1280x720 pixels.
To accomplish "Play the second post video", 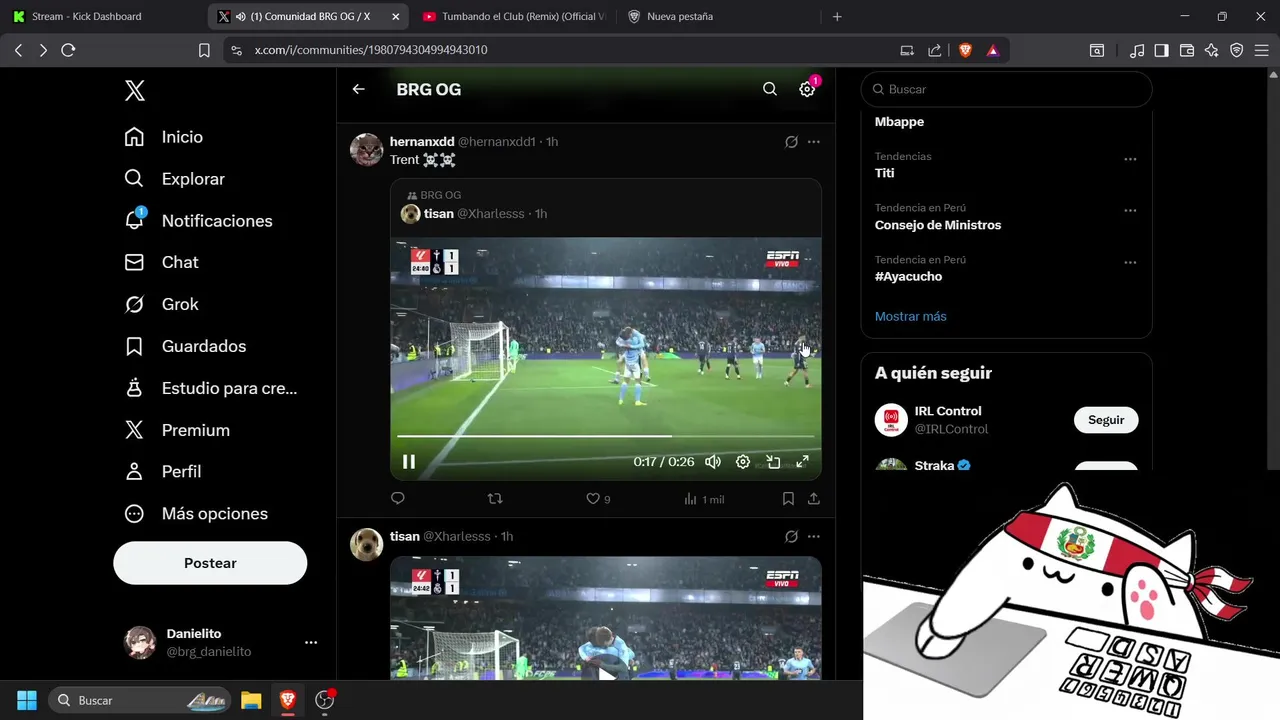I will pyautogui.click(x=606, y=673).
